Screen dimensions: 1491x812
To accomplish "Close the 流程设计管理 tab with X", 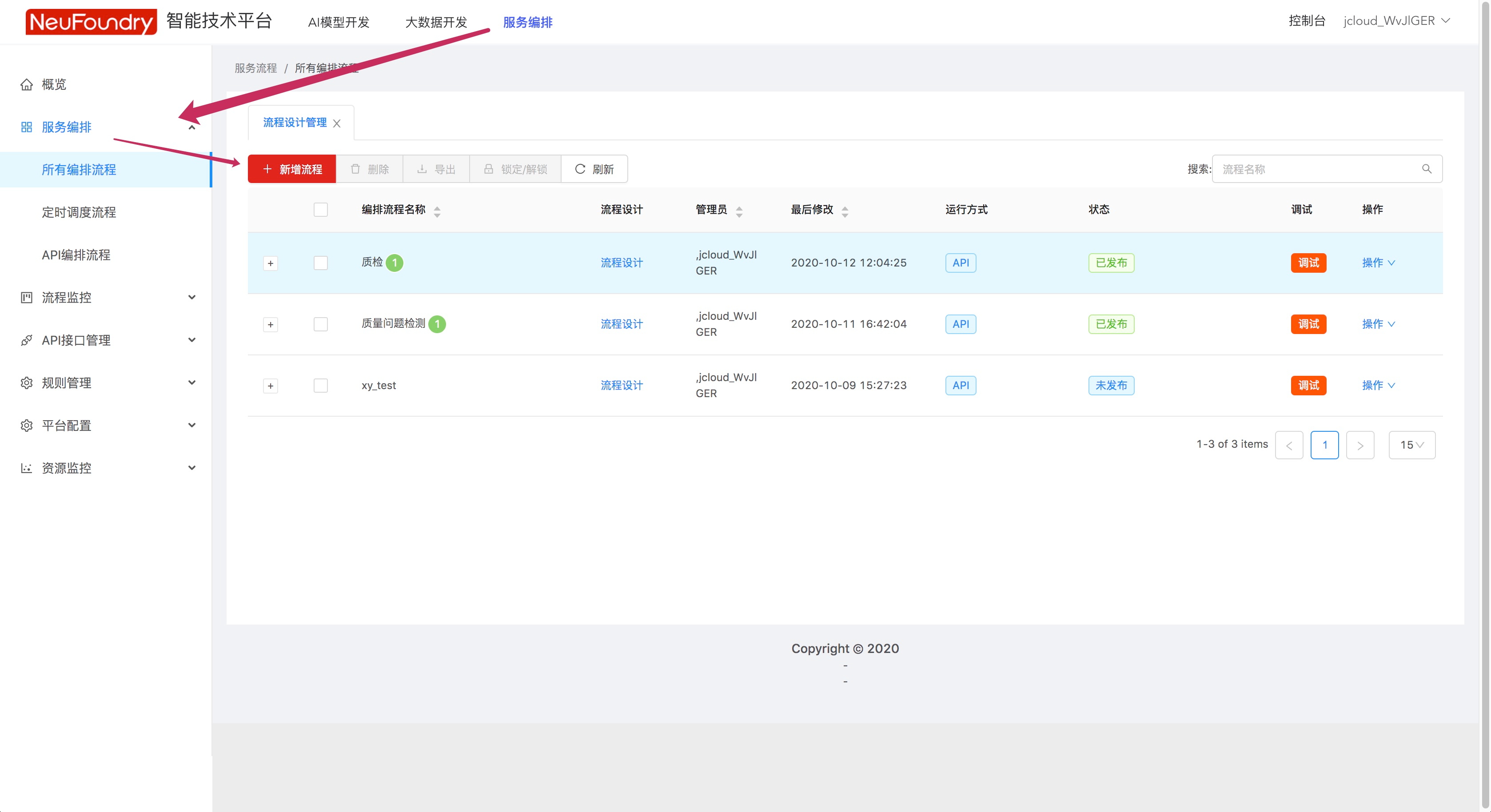I will pyautogui.click(x=337, y=123).
